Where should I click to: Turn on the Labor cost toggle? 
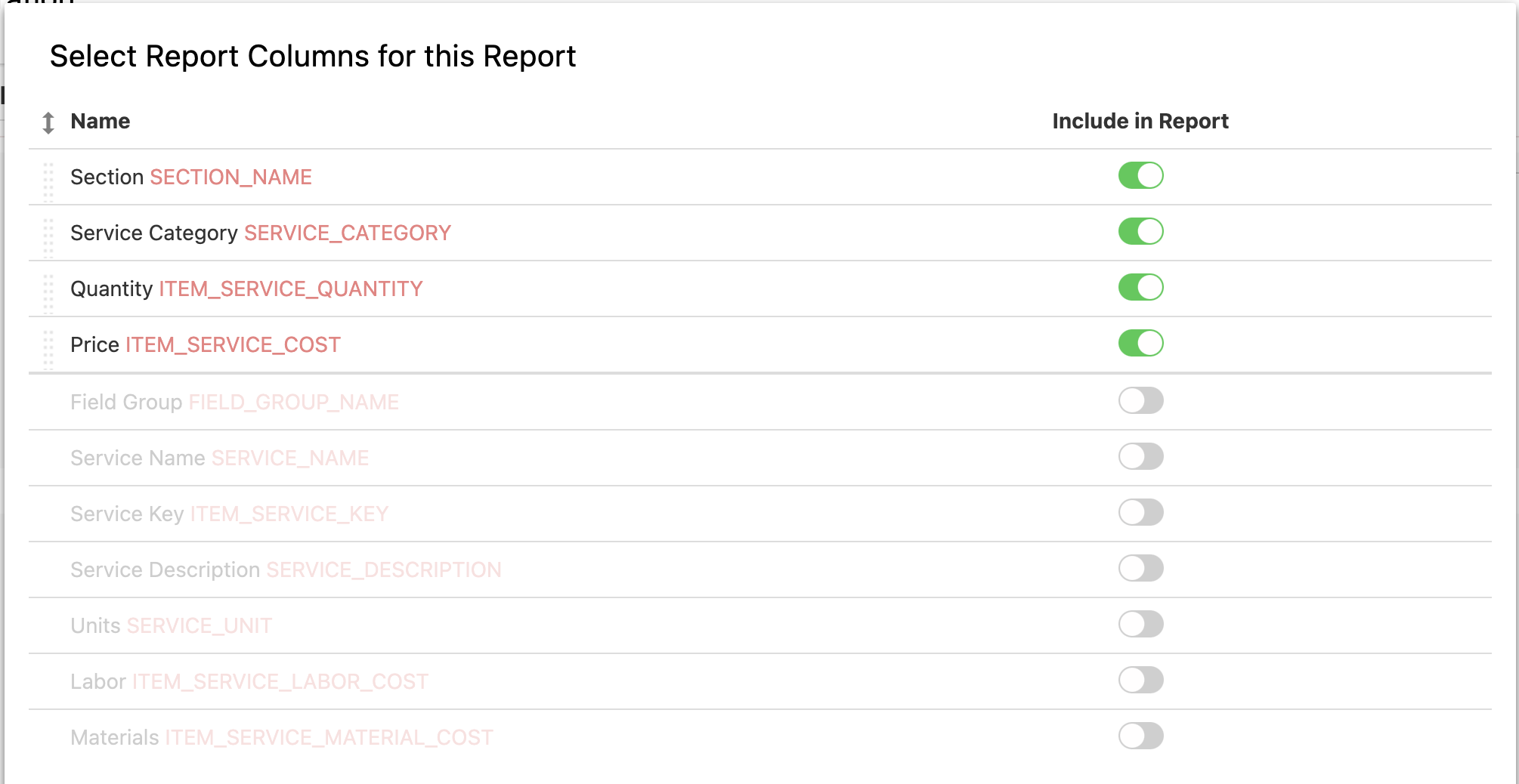click(x=1140, y=680)
